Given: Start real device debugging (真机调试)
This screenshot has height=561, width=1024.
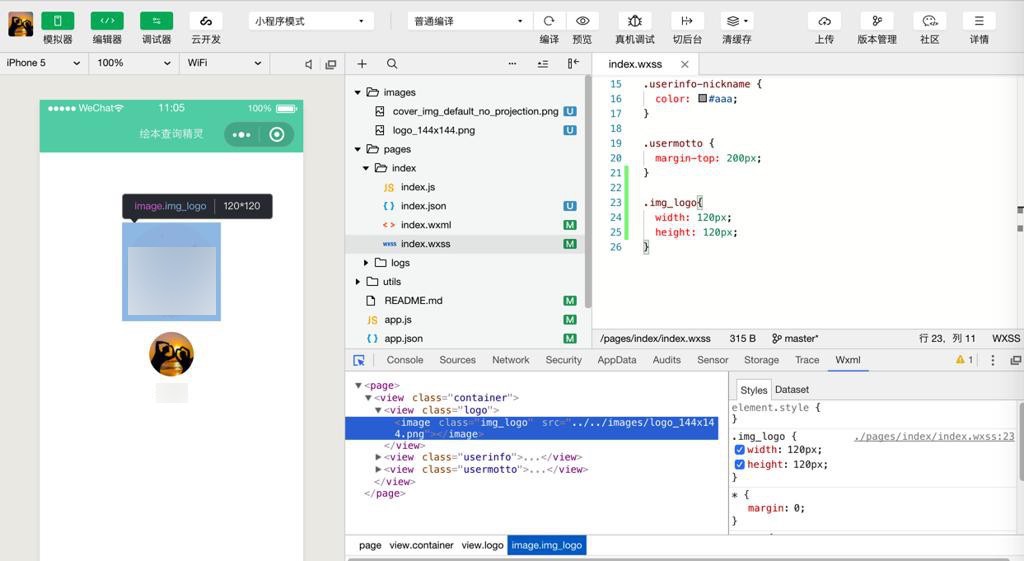Looking at the screenshot, I should pos(635,21).
